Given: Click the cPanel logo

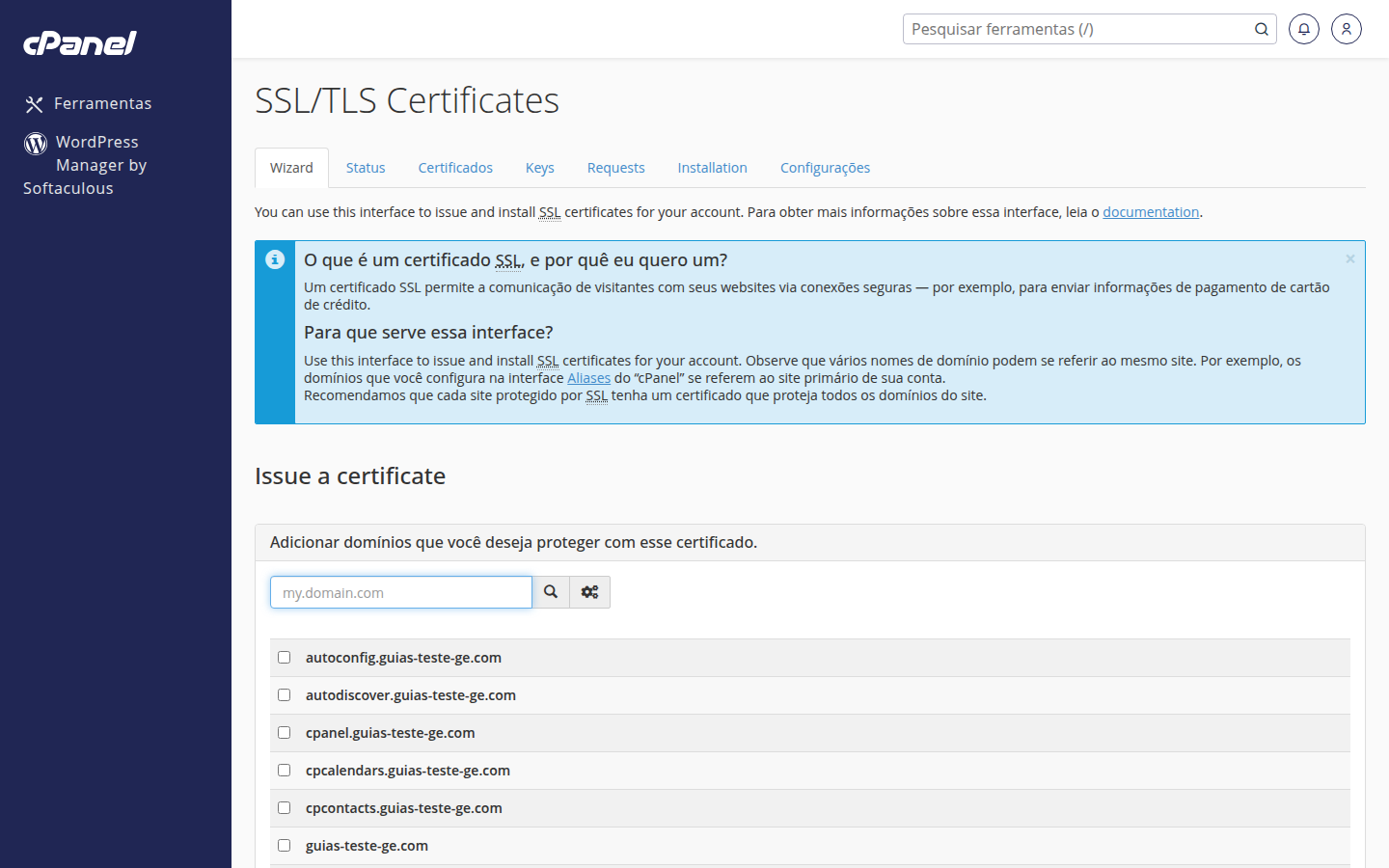Looking at the screenshot, I should tap(80, 43).
